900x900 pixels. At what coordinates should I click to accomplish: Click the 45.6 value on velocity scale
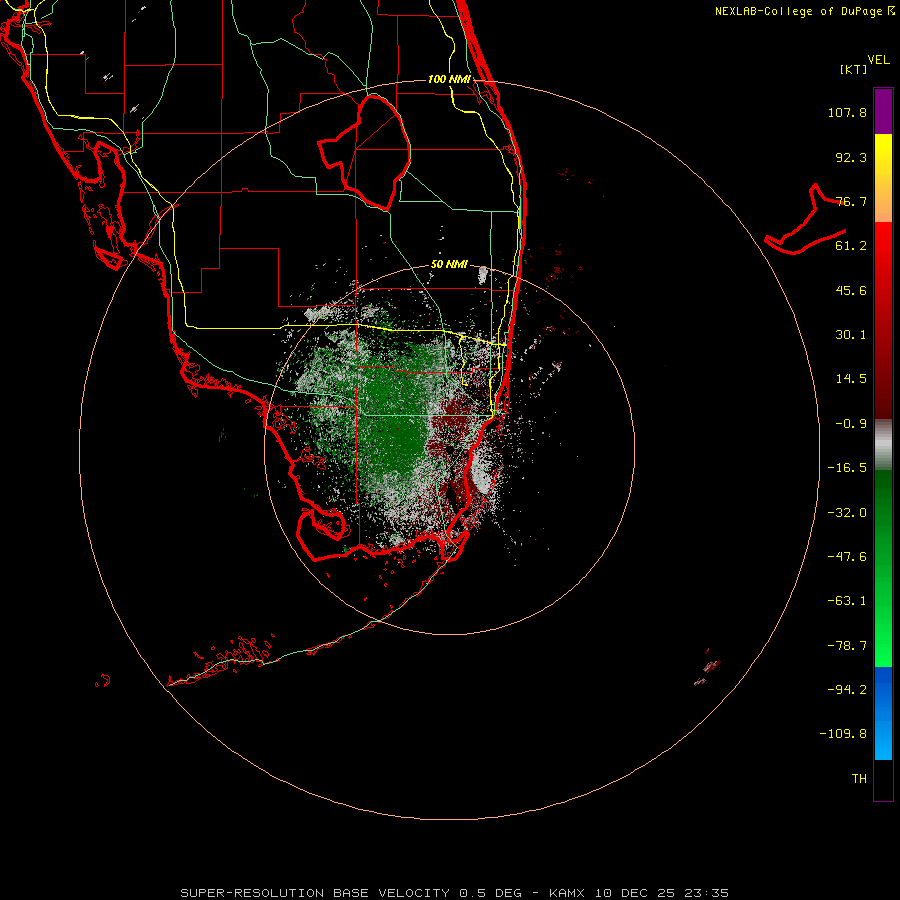coord(851,290)
